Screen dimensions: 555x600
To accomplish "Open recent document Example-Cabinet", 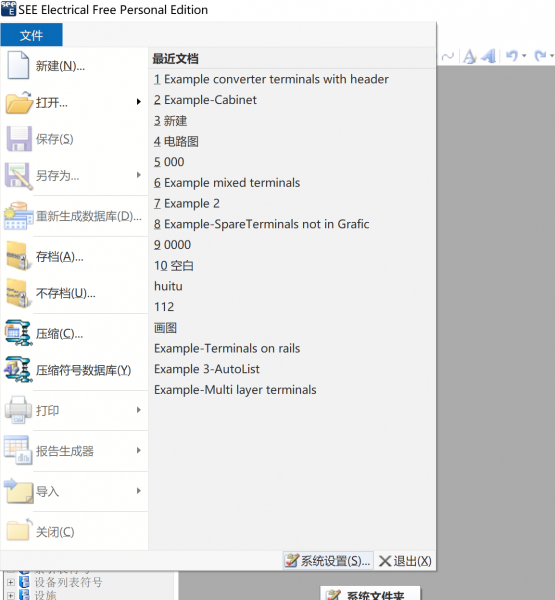I will pos(205,100).
